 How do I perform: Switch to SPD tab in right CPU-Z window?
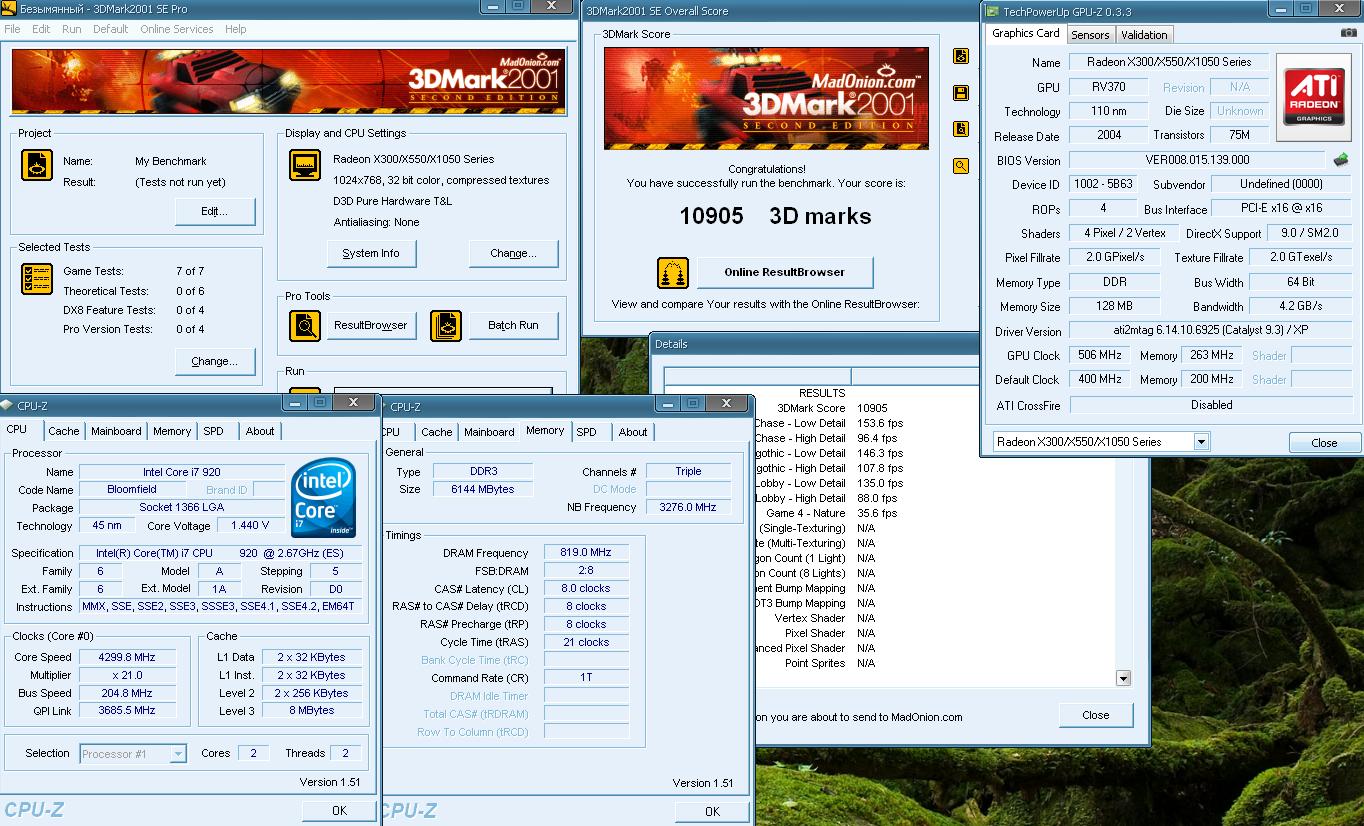tap(587, 432)
